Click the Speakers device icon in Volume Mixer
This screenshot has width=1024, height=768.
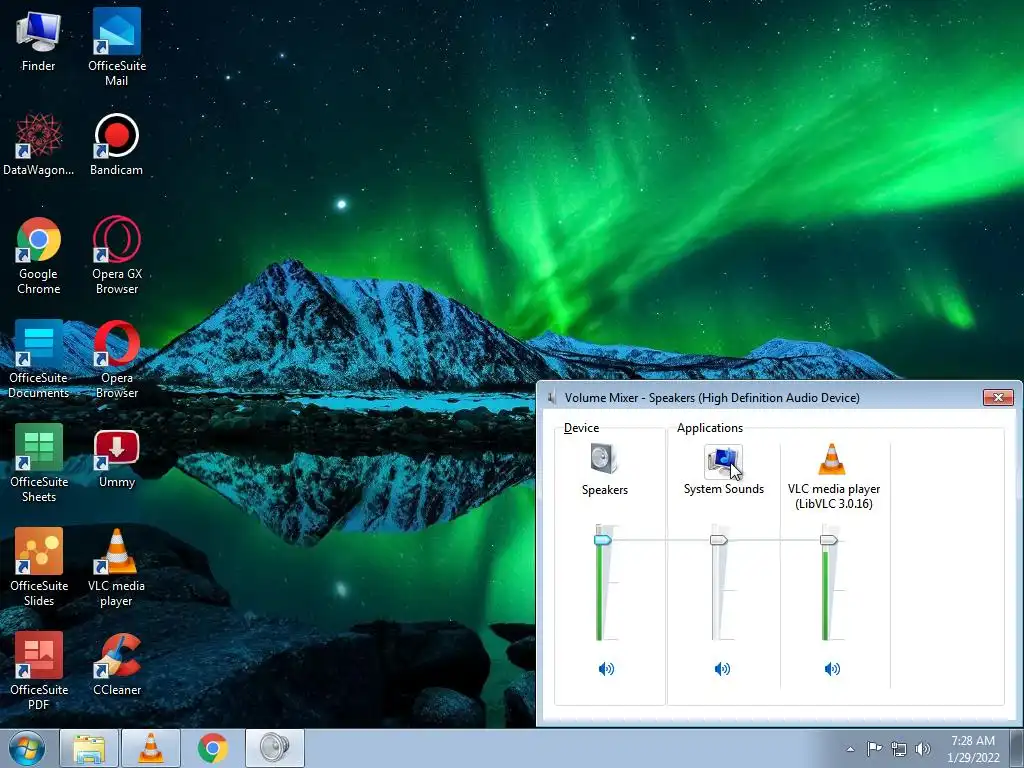click(x=603, y=458)
